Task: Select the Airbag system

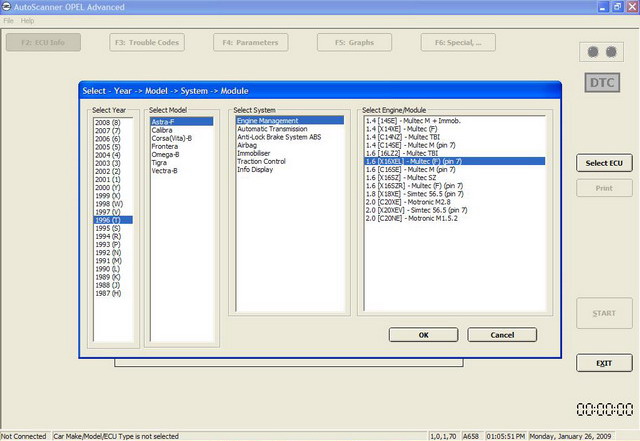Action: pyautogui.click(x=290, y=145)
